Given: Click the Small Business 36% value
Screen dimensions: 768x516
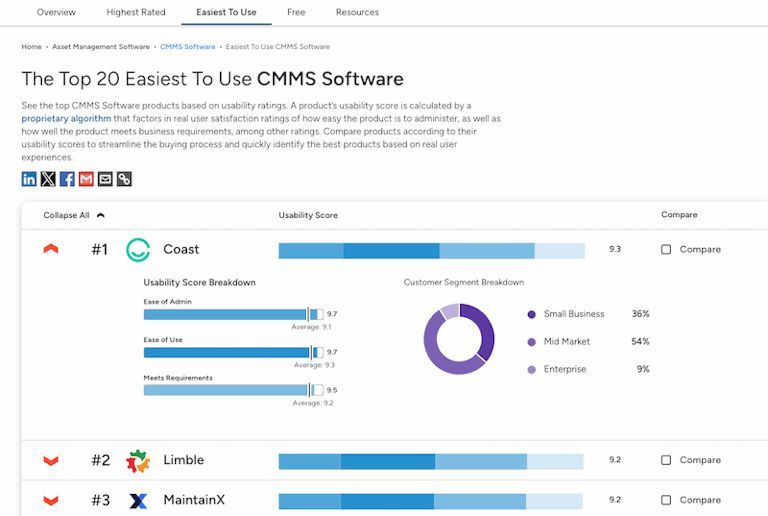Looking at the screenshot, I should (640, 314).
